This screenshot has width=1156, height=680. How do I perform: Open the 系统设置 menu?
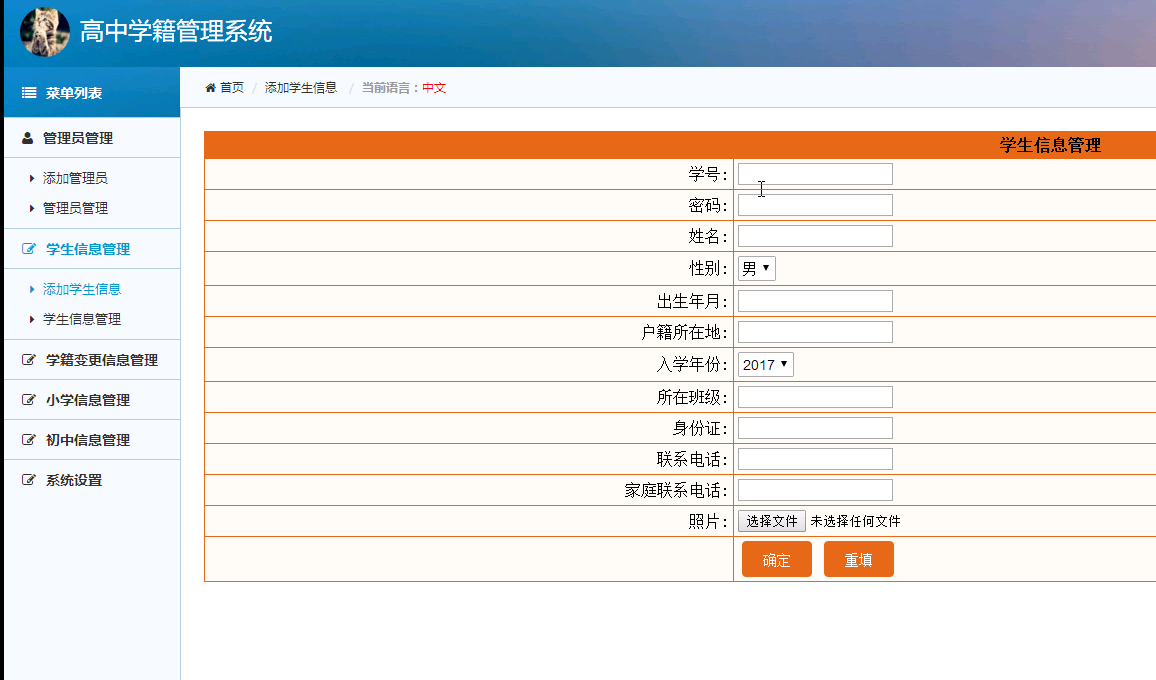pos(92,479)
